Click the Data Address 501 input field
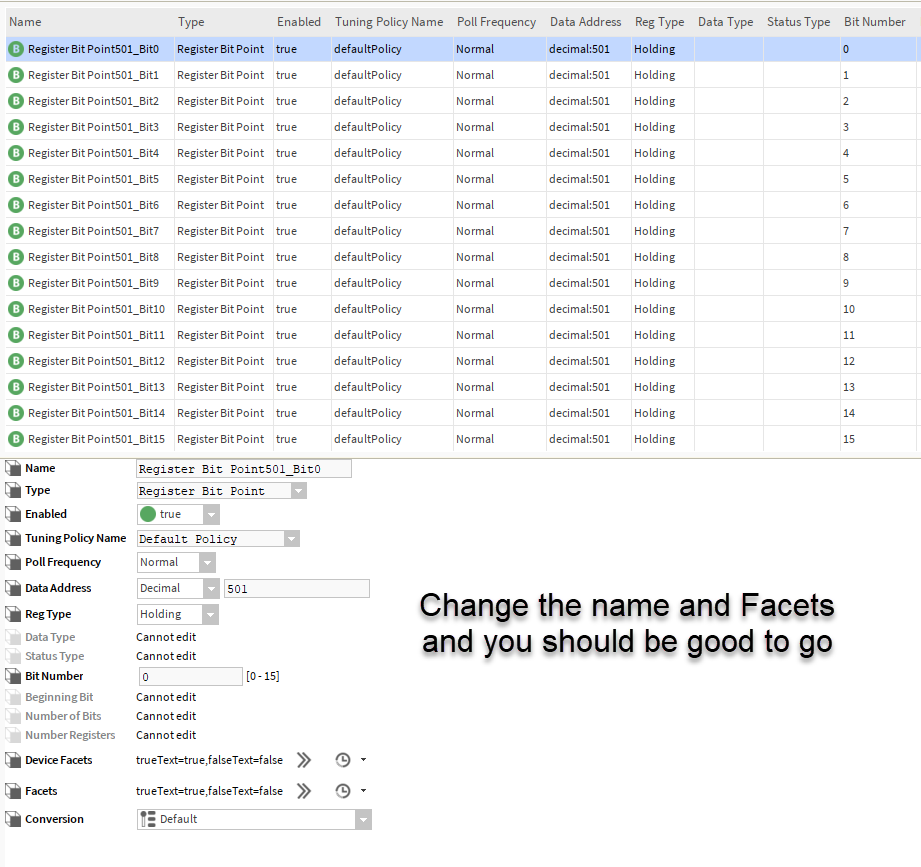921x867 pixels. point(296,589)
